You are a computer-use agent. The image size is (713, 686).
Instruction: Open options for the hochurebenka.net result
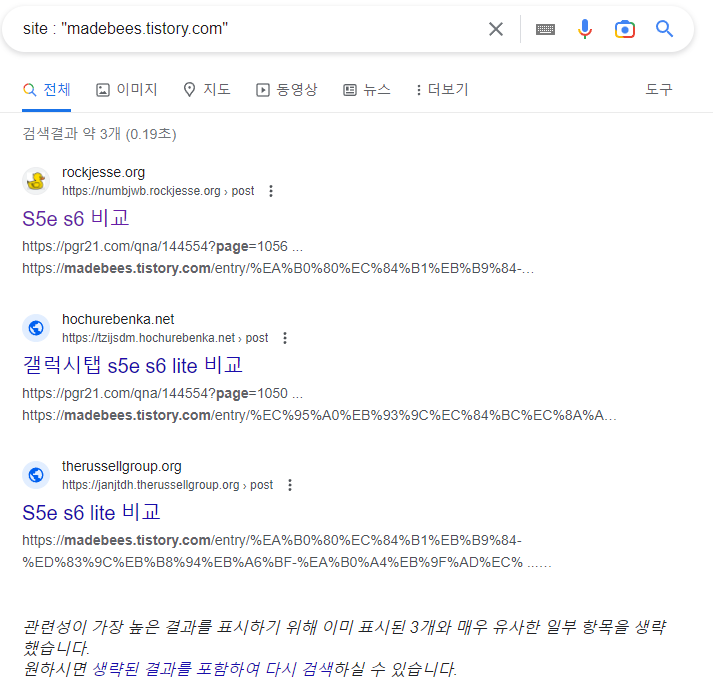(285, 338)
